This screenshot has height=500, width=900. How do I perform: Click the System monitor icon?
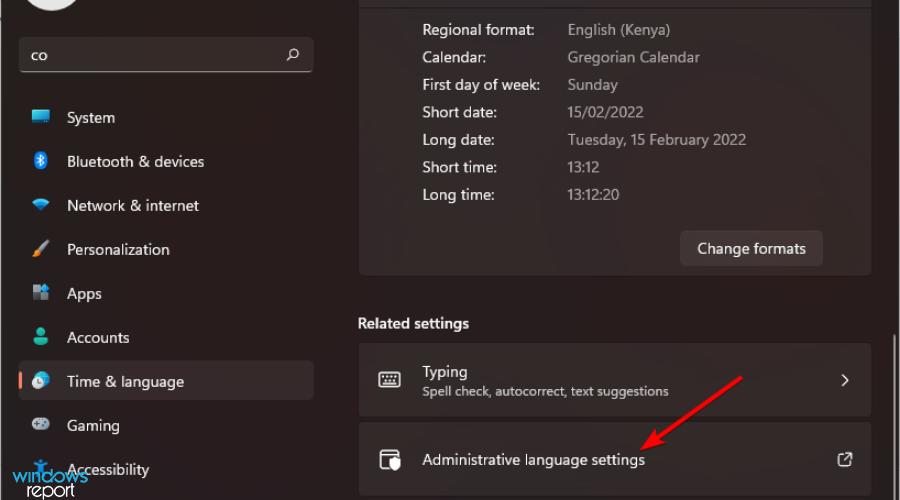41,117
